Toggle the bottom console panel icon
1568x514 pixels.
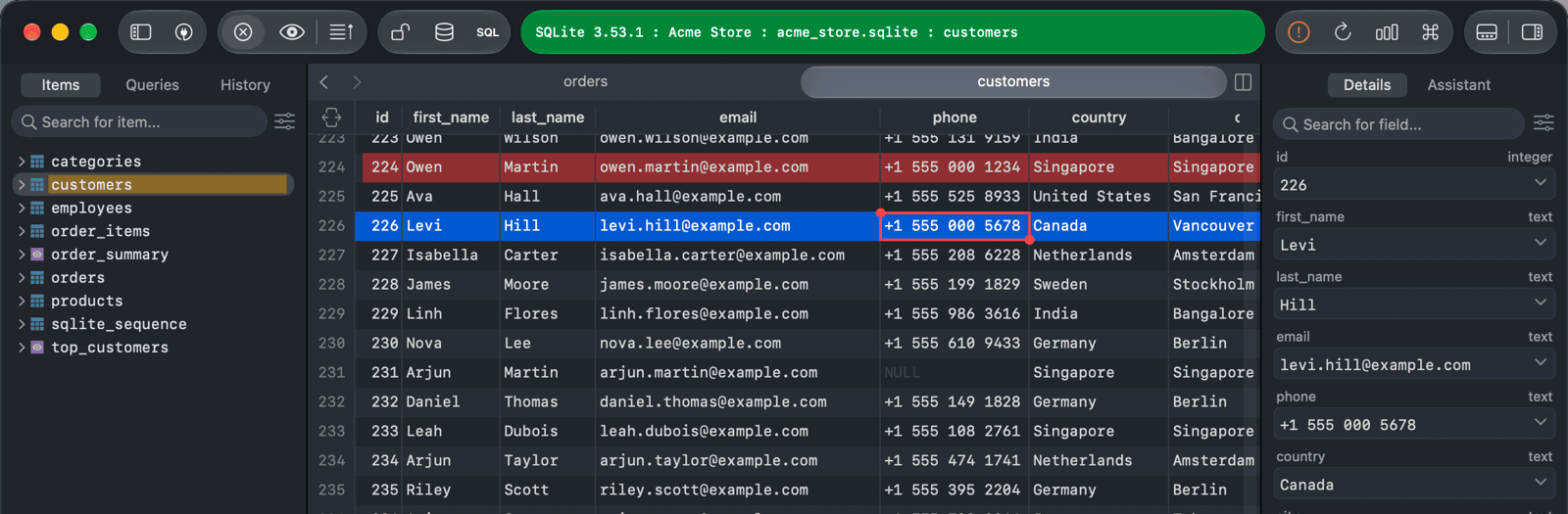click(x=1487, y=32)
